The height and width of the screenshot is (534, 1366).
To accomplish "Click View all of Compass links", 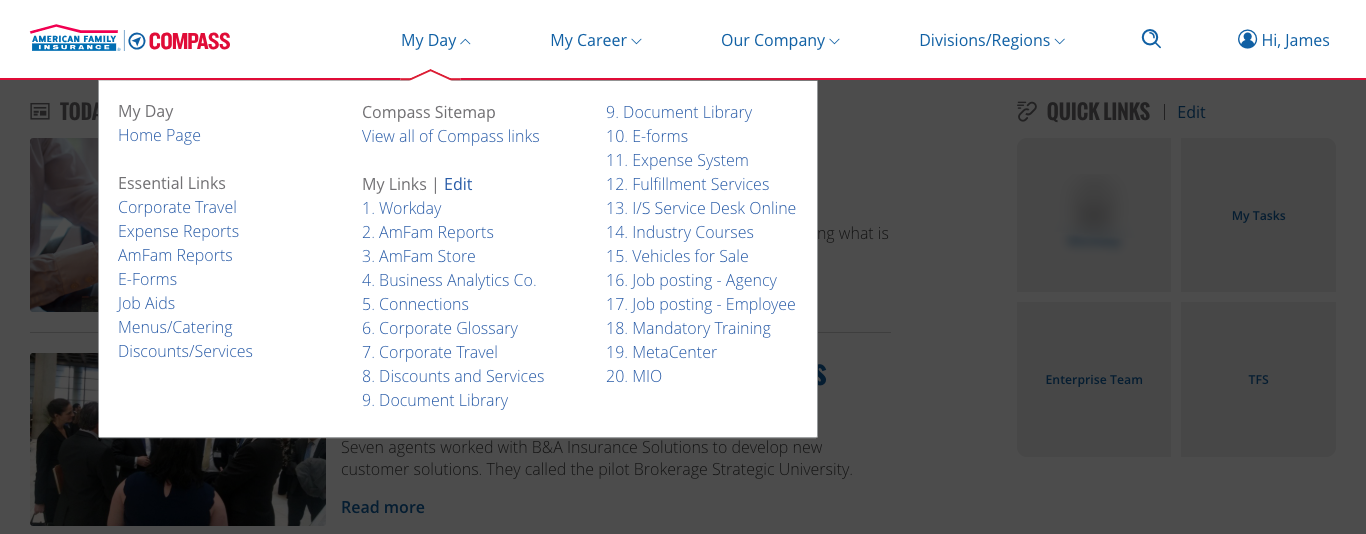I will (x=450, y=136).
